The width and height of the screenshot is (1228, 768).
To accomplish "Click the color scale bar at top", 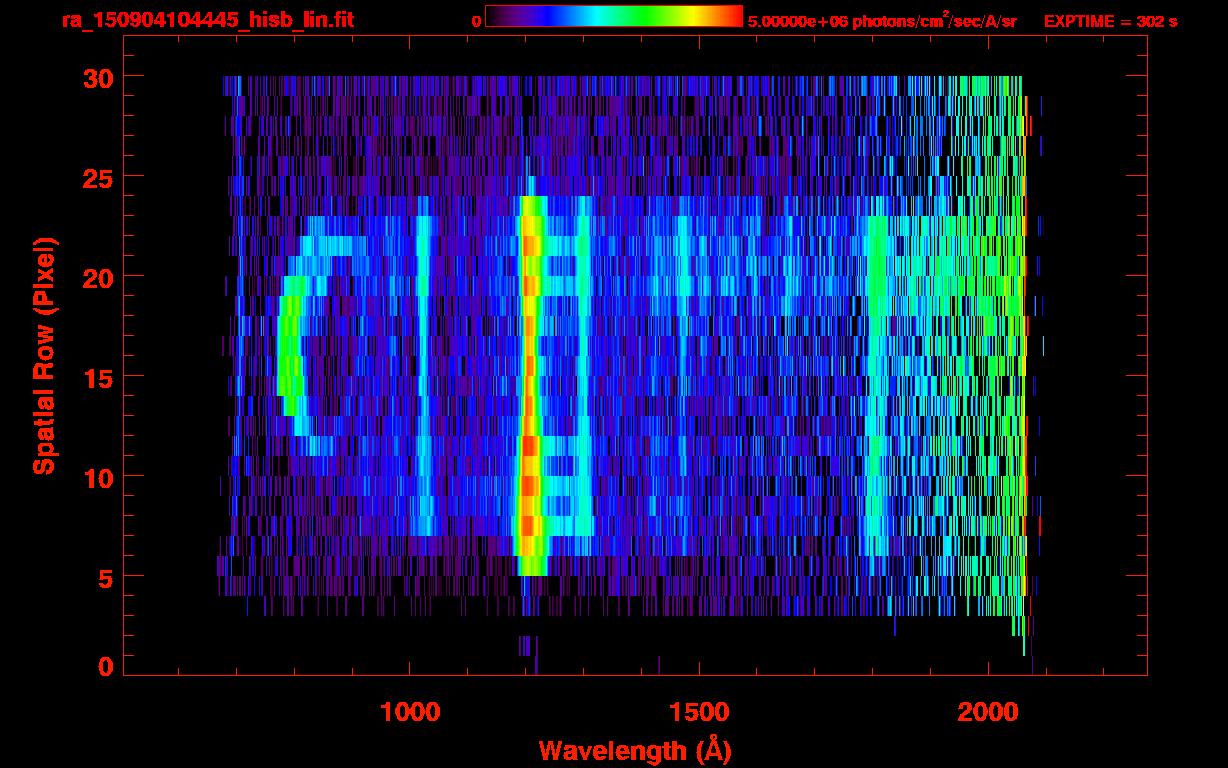I will pyautogui.click(x=613, y=17).
